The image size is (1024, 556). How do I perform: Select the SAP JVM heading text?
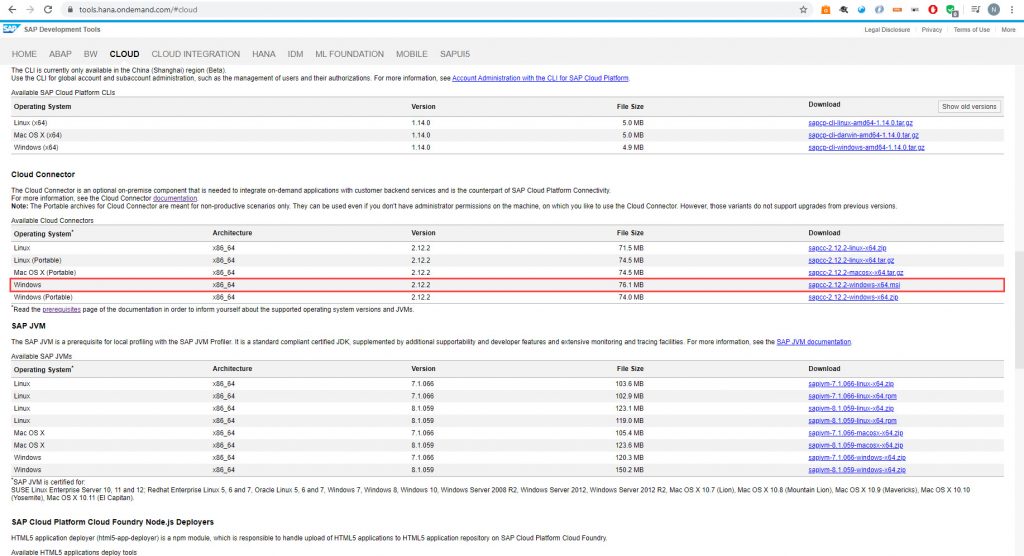(x=28, y=326)
